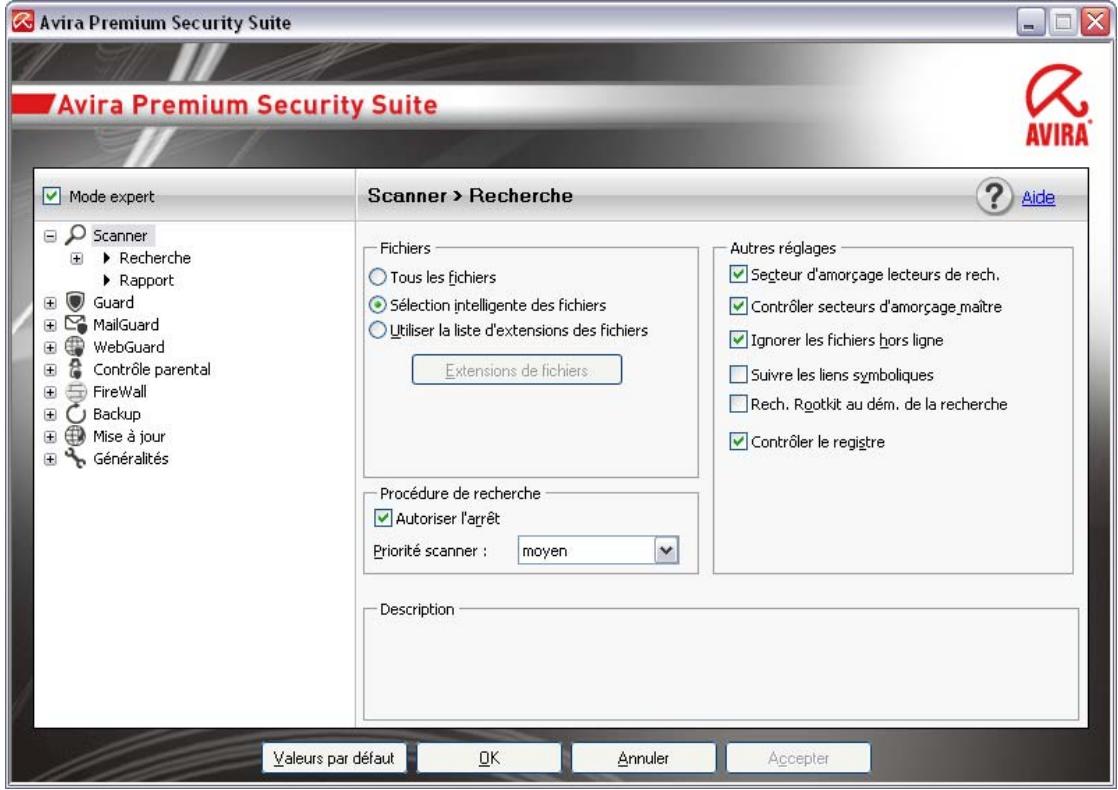The height and width of the screenshot is (790, 1118).
Task: Click the MailGuard envelope icon
Action: (76, 324)
